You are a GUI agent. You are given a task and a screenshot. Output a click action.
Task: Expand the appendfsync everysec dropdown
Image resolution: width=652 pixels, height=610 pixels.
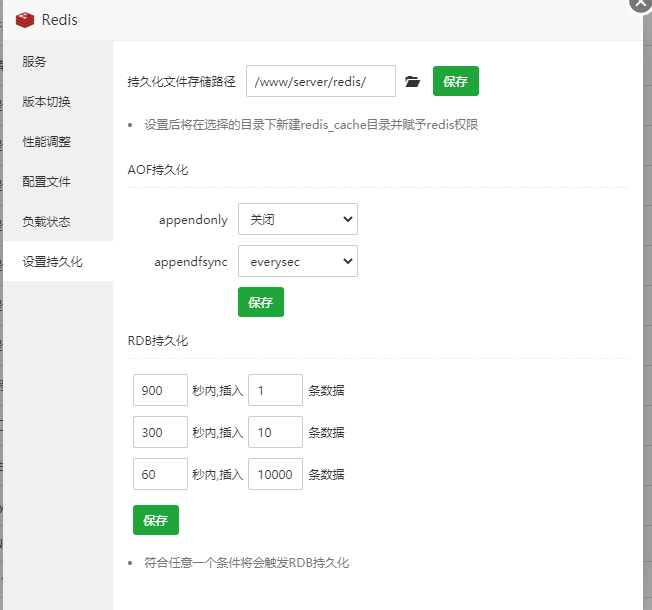(298, 261)
